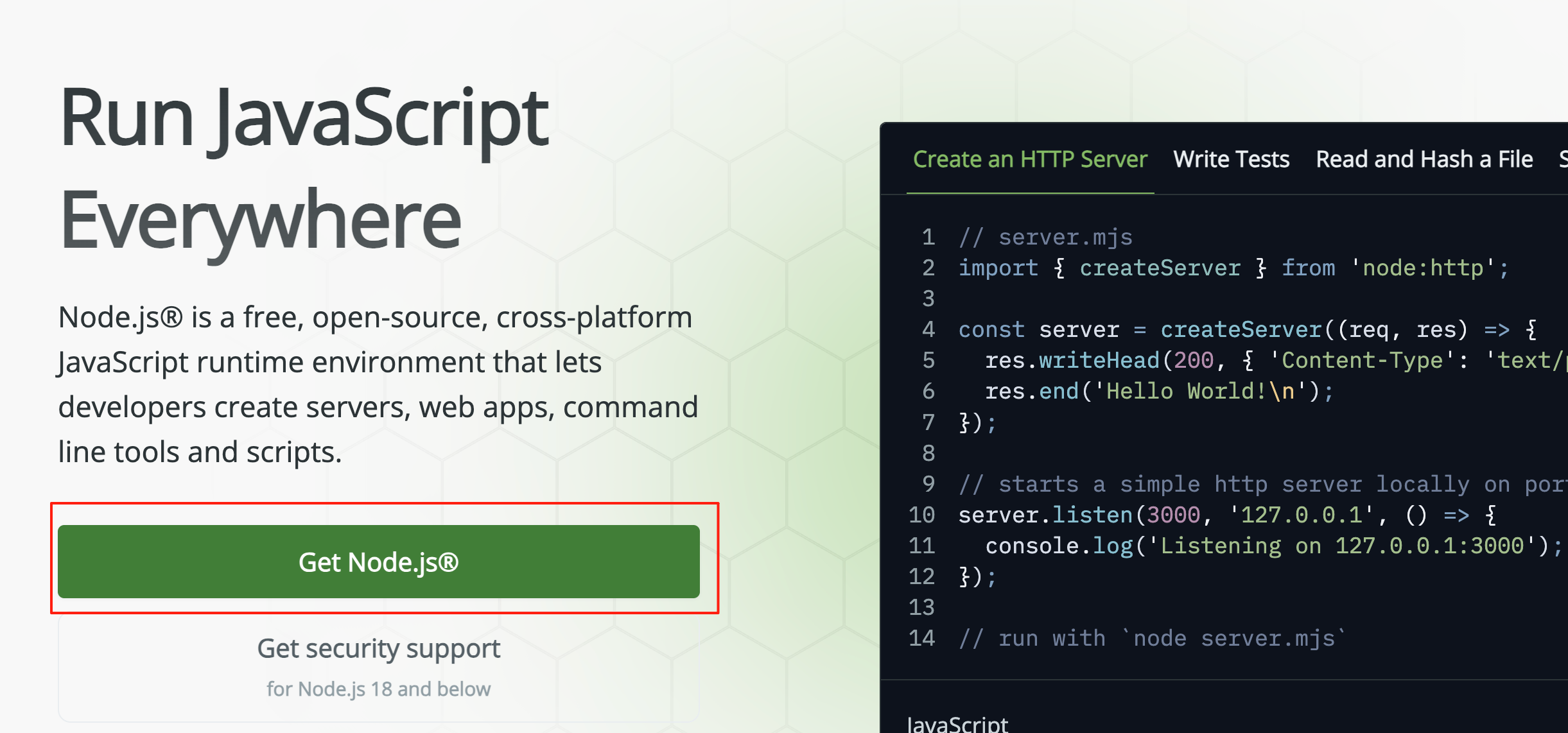Click the res.end 'Hello World!' line

[x=1159, y=392]
